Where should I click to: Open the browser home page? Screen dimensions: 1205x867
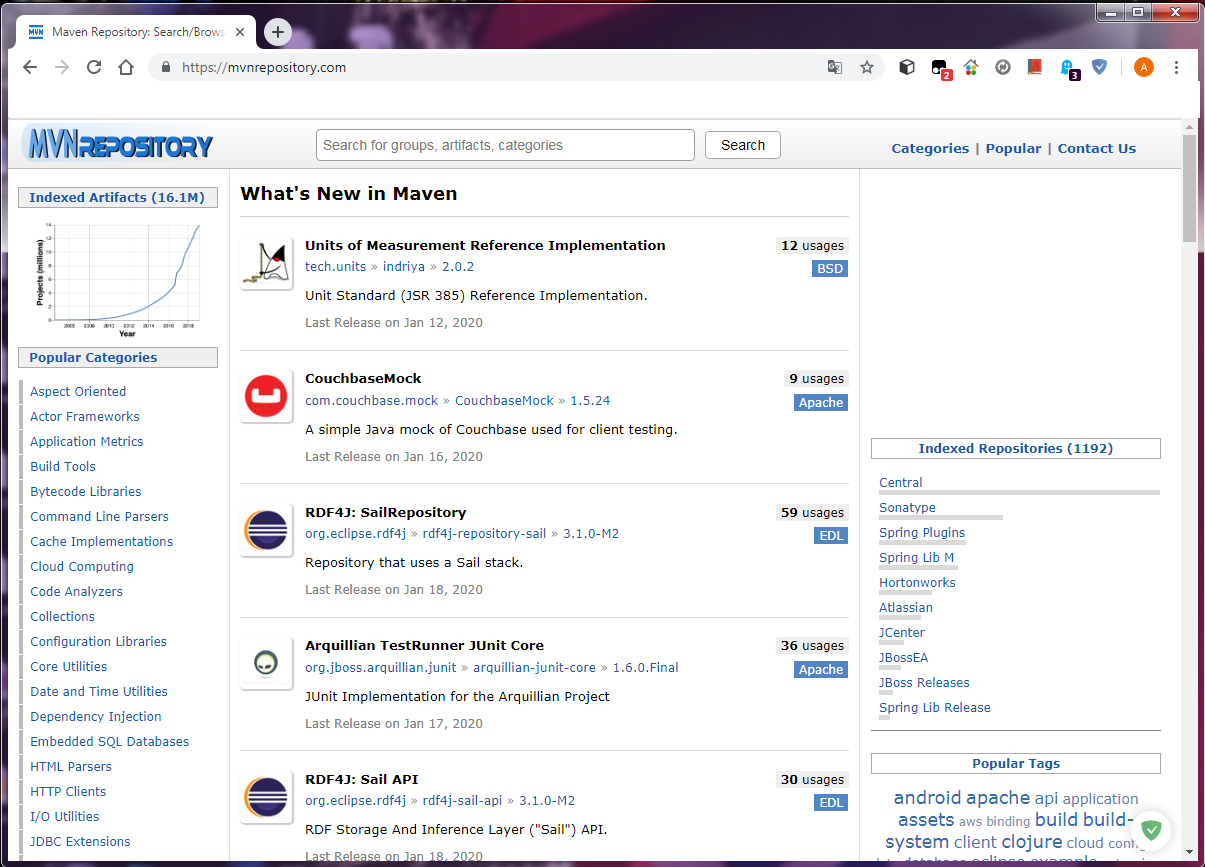[126, 67]
